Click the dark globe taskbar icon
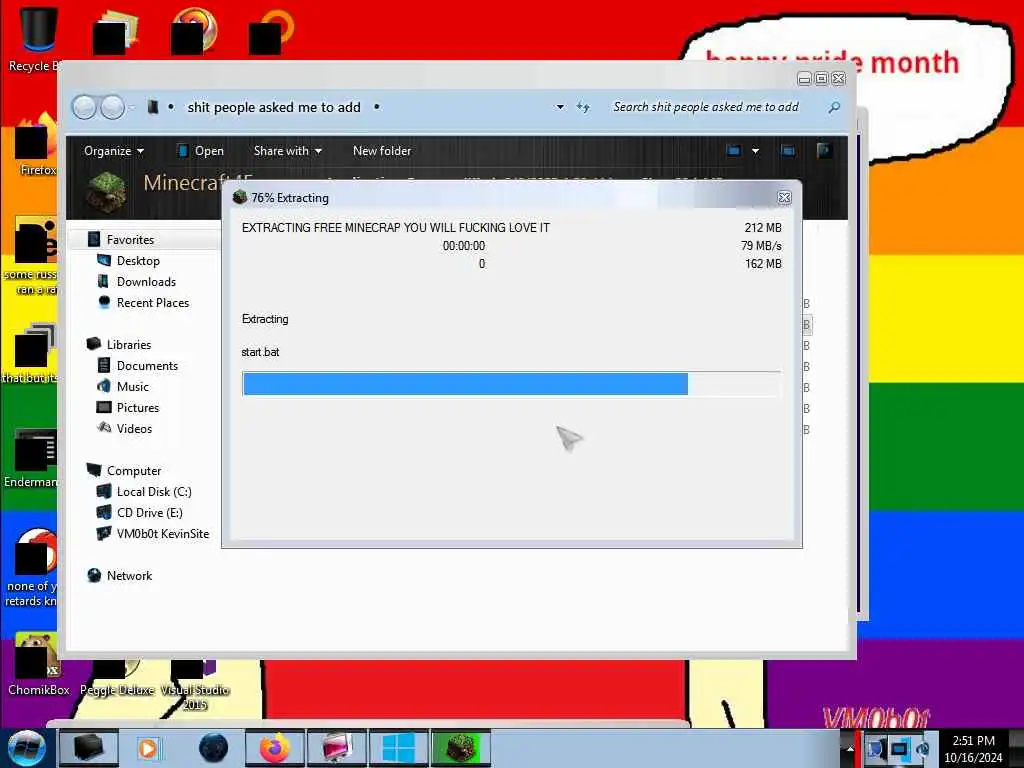The width and height of the screenshot is (1024, 768). pos(213,748)
